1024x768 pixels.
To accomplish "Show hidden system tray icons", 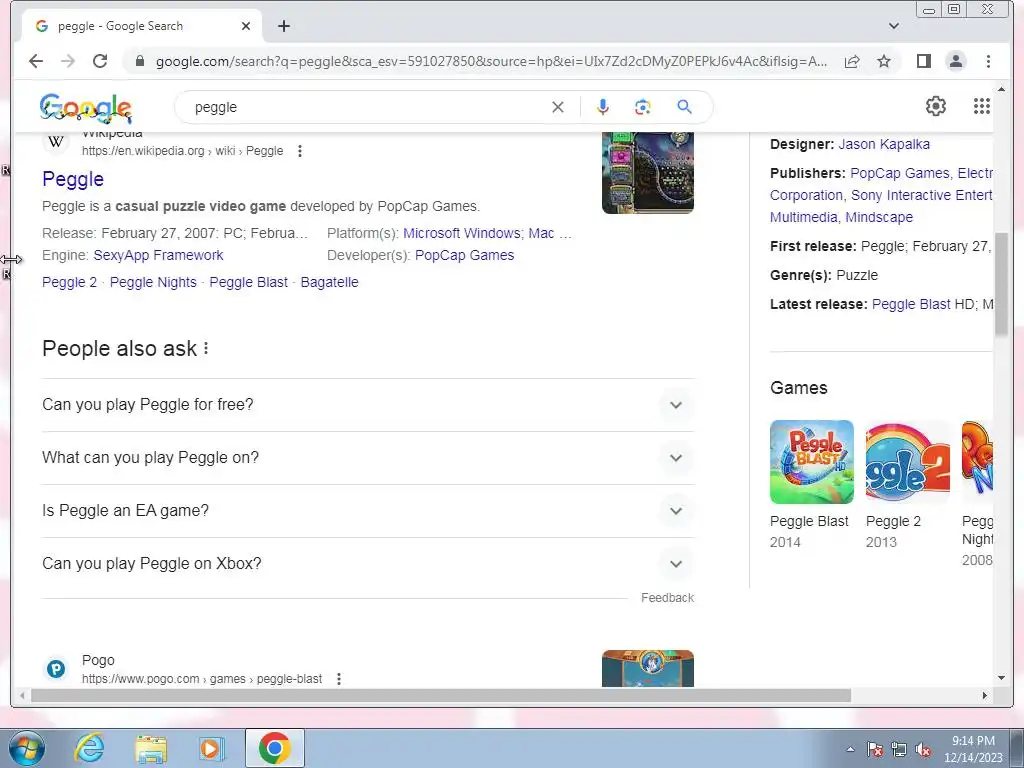I will tap(850, 749).
